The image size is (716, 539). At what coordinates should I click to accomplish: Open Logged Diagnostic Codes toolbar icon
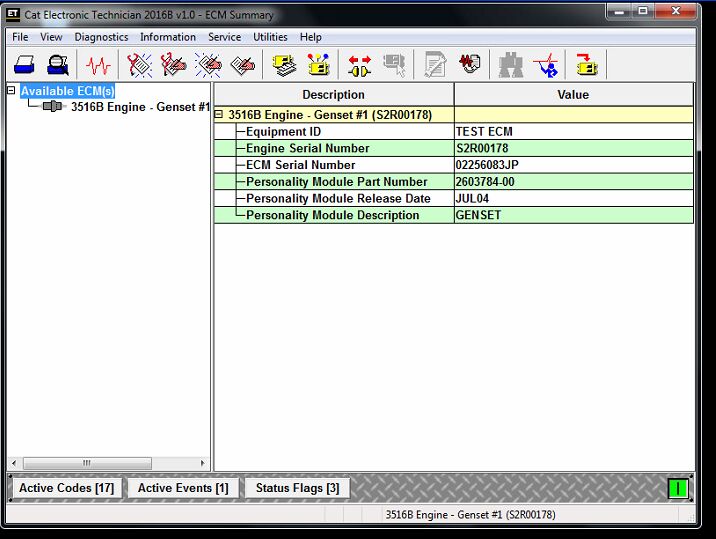tap(174, 65)
